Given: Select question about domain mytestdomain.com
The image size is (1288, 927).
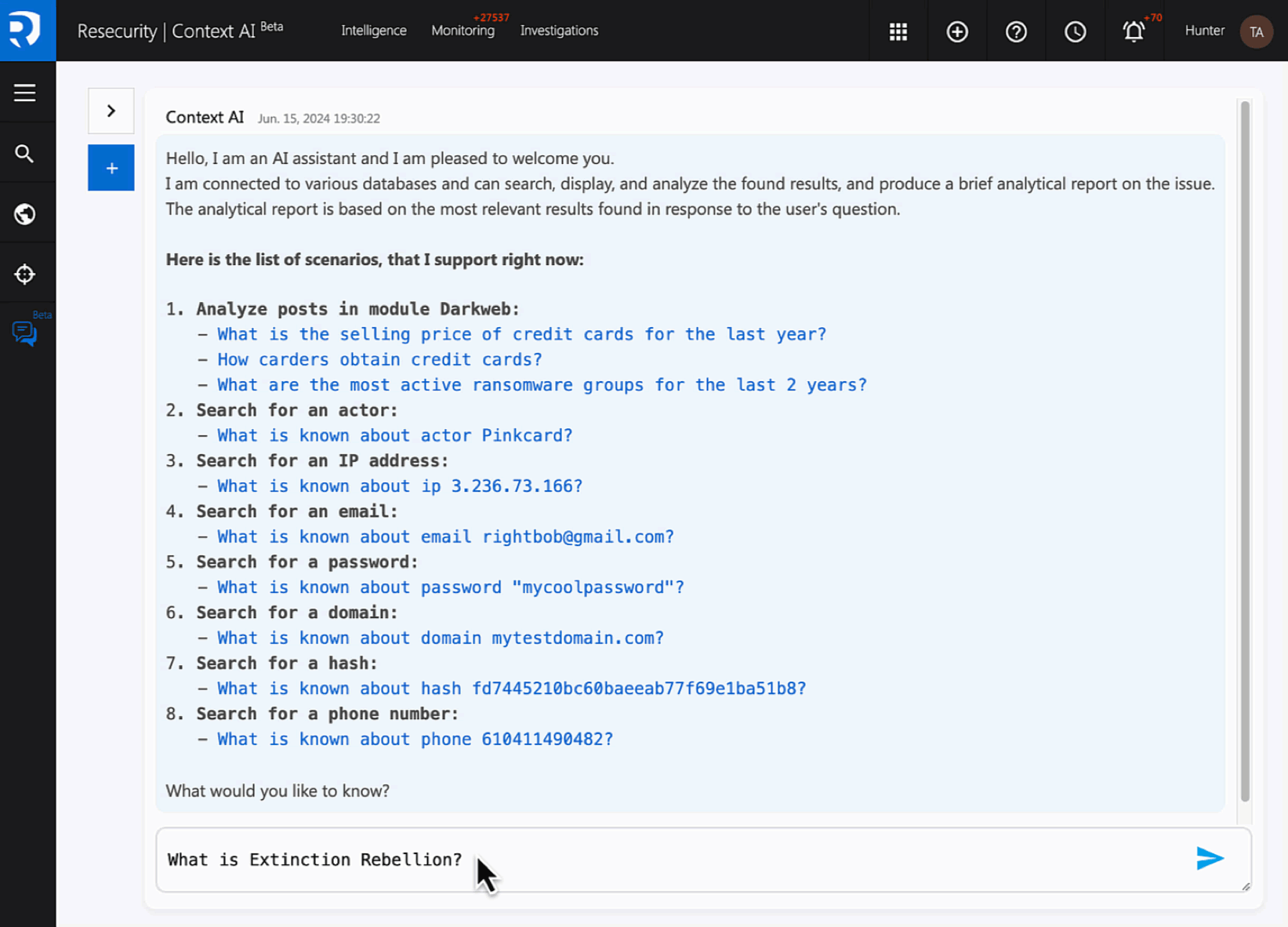Looking at the screenshot, I should (440, 638).
